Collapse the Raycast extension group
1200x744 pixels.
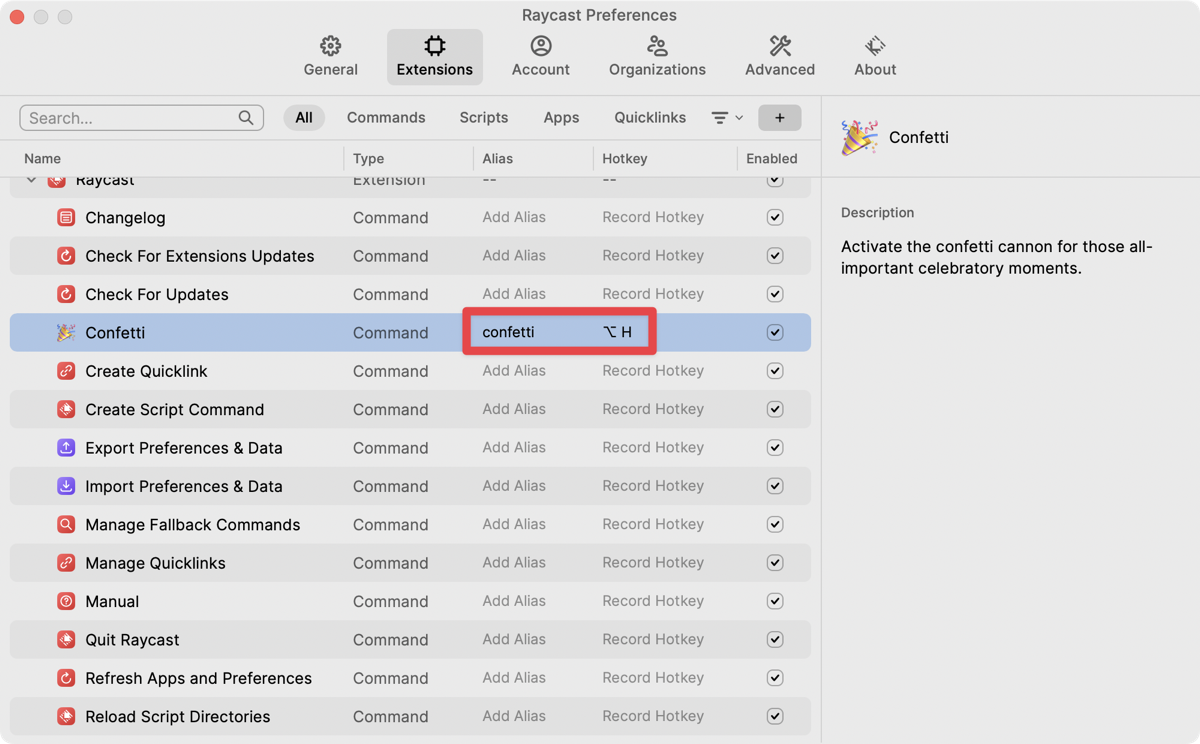[x=32, y=181]
